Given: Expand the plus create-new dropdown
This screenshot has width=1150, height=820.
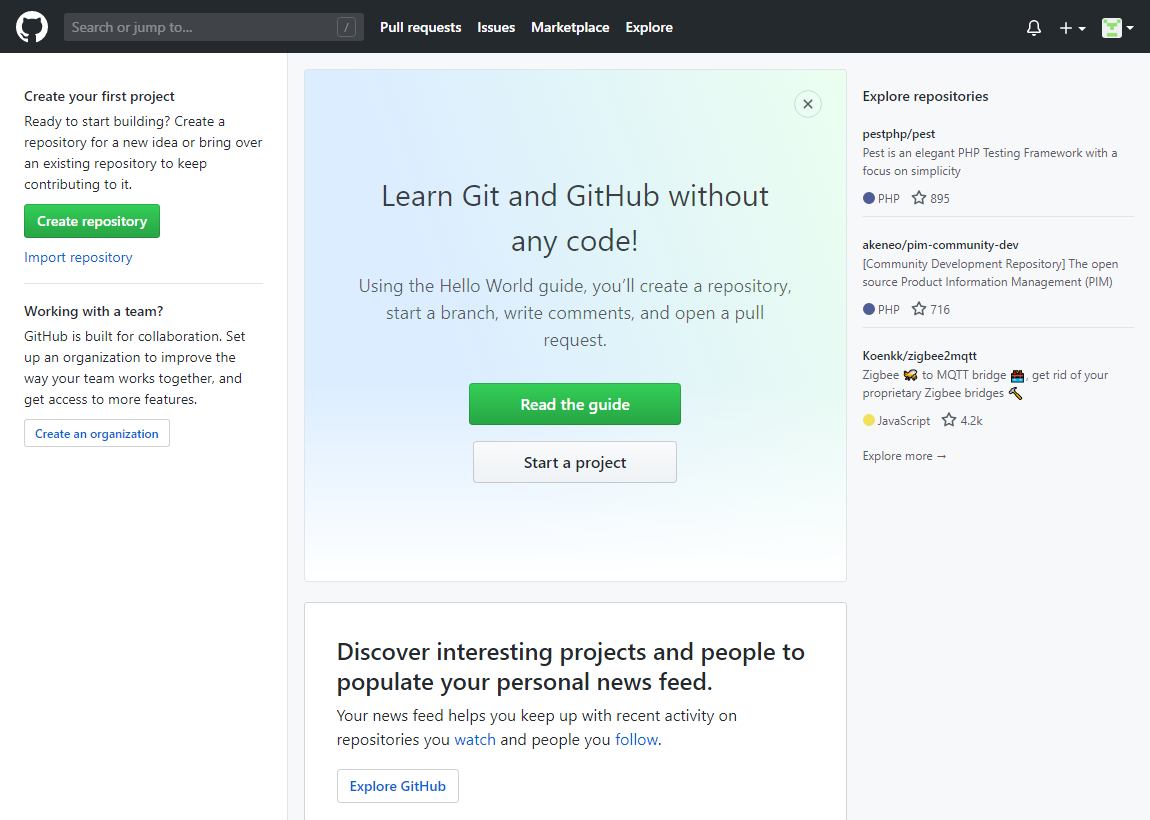Looking at the screenshot, I should coord(1072,28).
